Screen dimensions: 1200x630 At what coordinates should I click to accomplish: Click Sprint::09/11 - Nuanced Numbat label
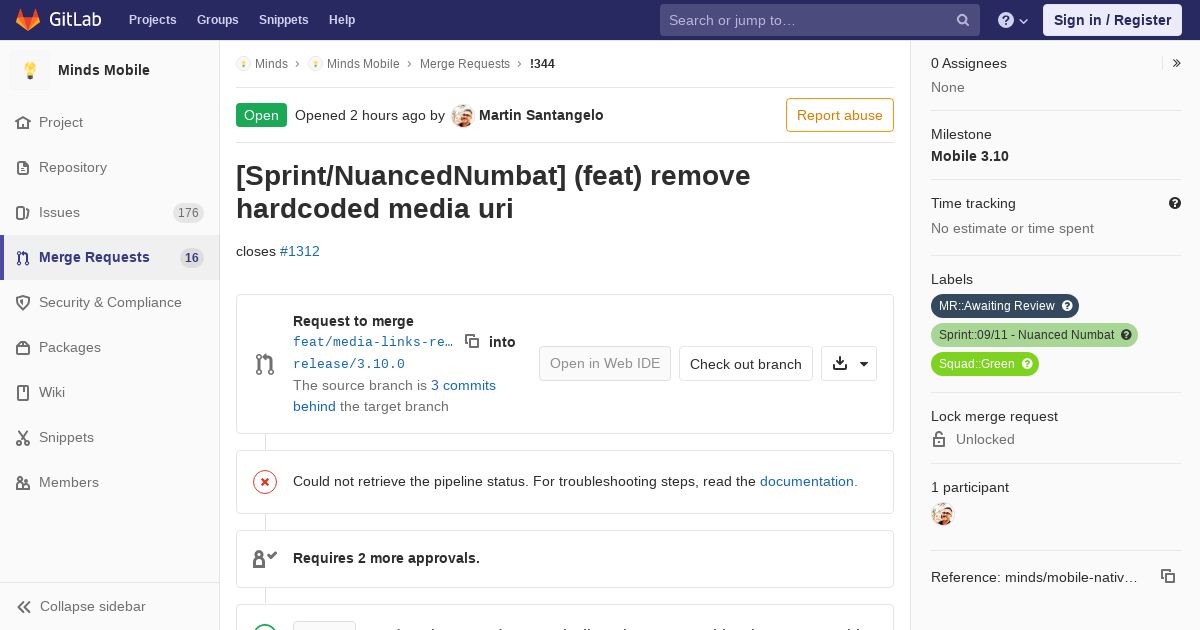tap(1026, 335)
